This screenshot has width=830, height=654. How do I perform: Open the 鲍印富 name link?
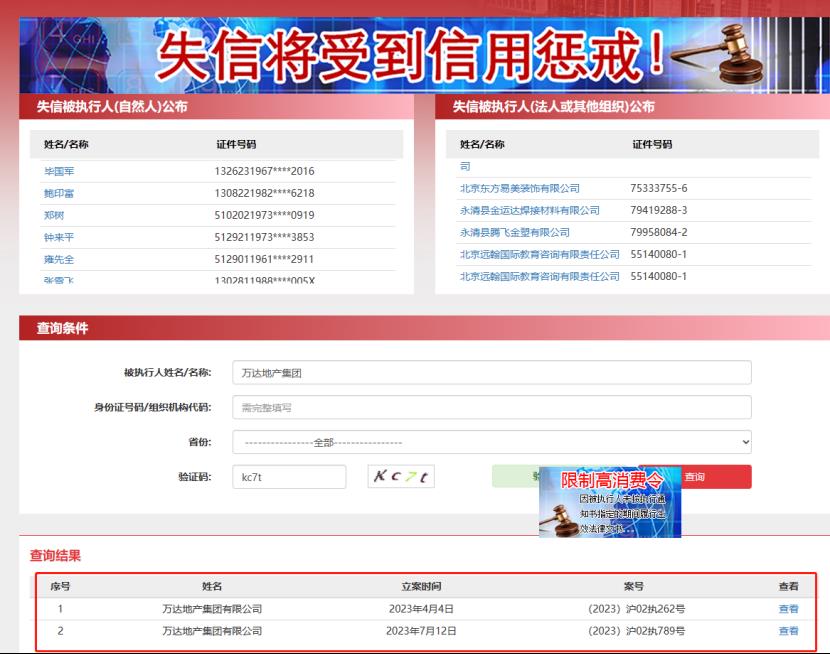click(59, 194)
